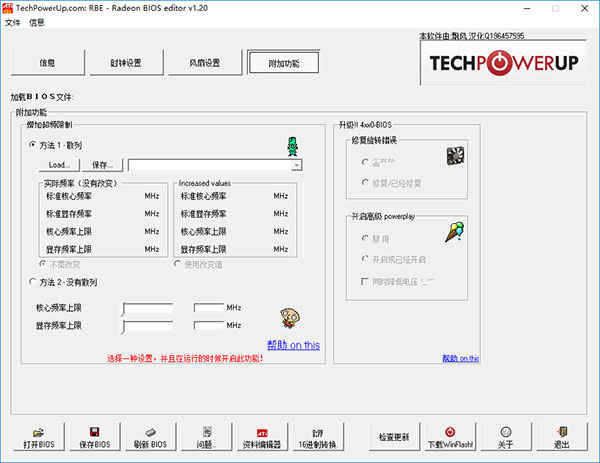The height and width of the screenshot is (463, 600).
Task: Click the Load... button
Action: click(x=59, y=165)
